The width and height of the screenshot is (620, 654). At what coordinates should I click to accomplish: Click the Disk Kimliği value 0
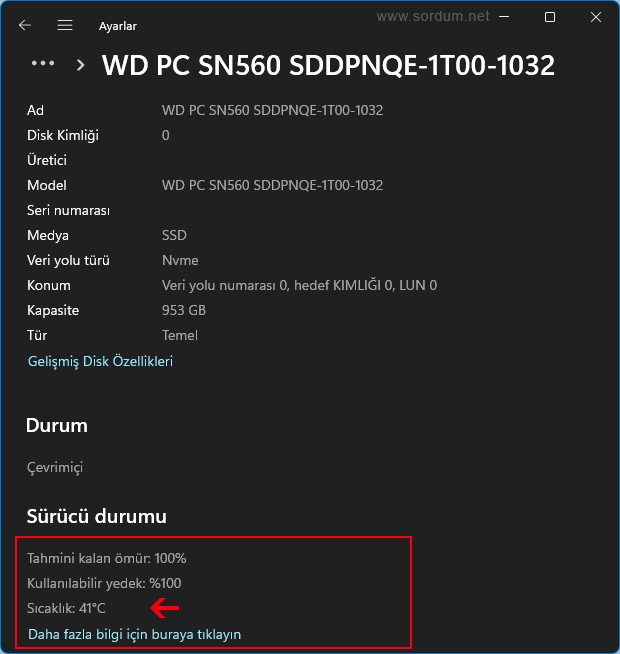pos(166,135)
